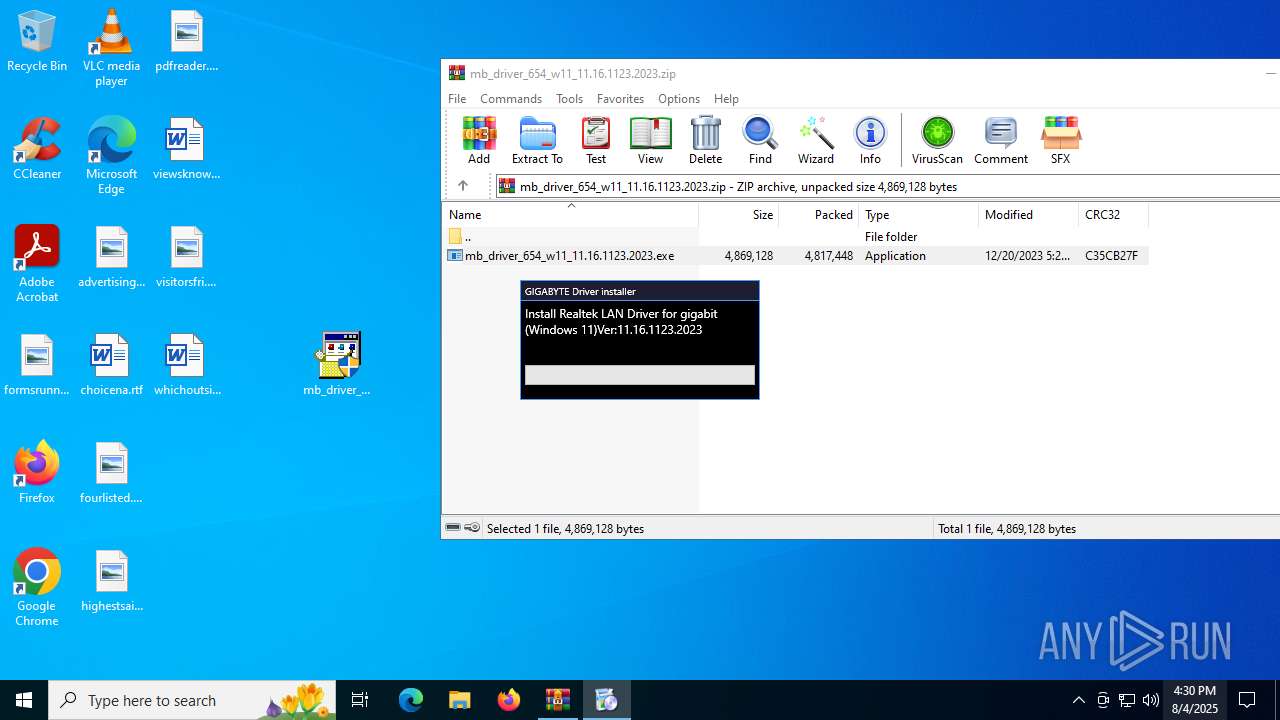Open the Commands menu
The height and width of the screenshot is (720, 1280).
coord(511,99)
